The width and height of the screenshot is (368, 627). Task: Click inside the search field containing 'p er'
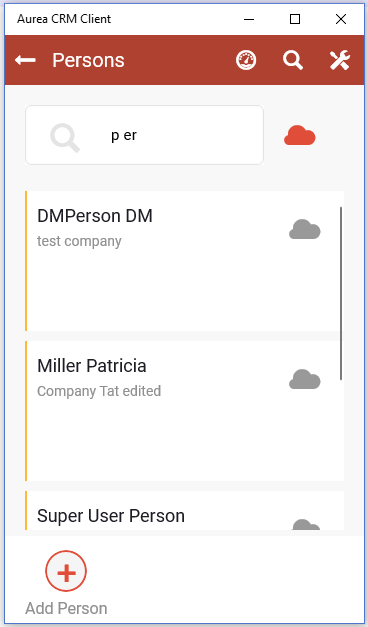144,135
